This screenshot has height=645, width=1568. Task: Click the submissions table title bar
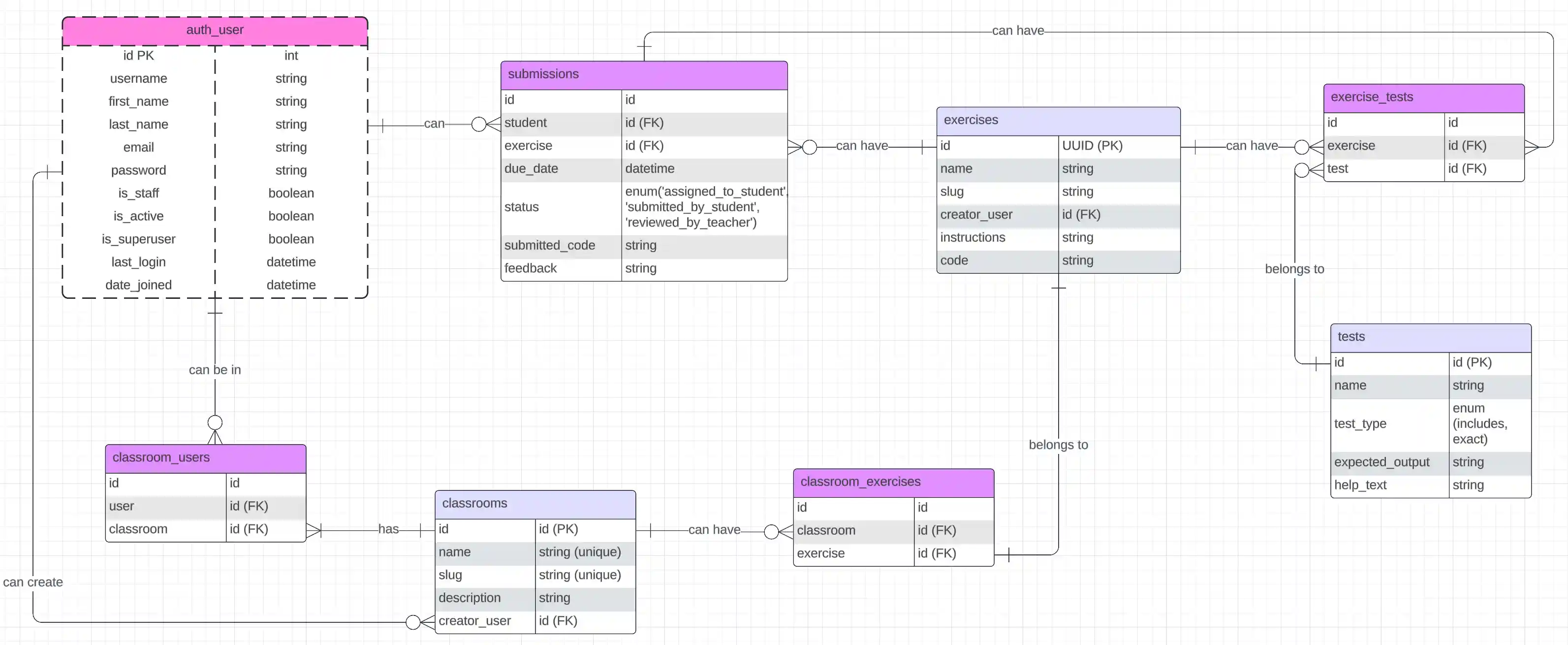(x=643, y=74)
